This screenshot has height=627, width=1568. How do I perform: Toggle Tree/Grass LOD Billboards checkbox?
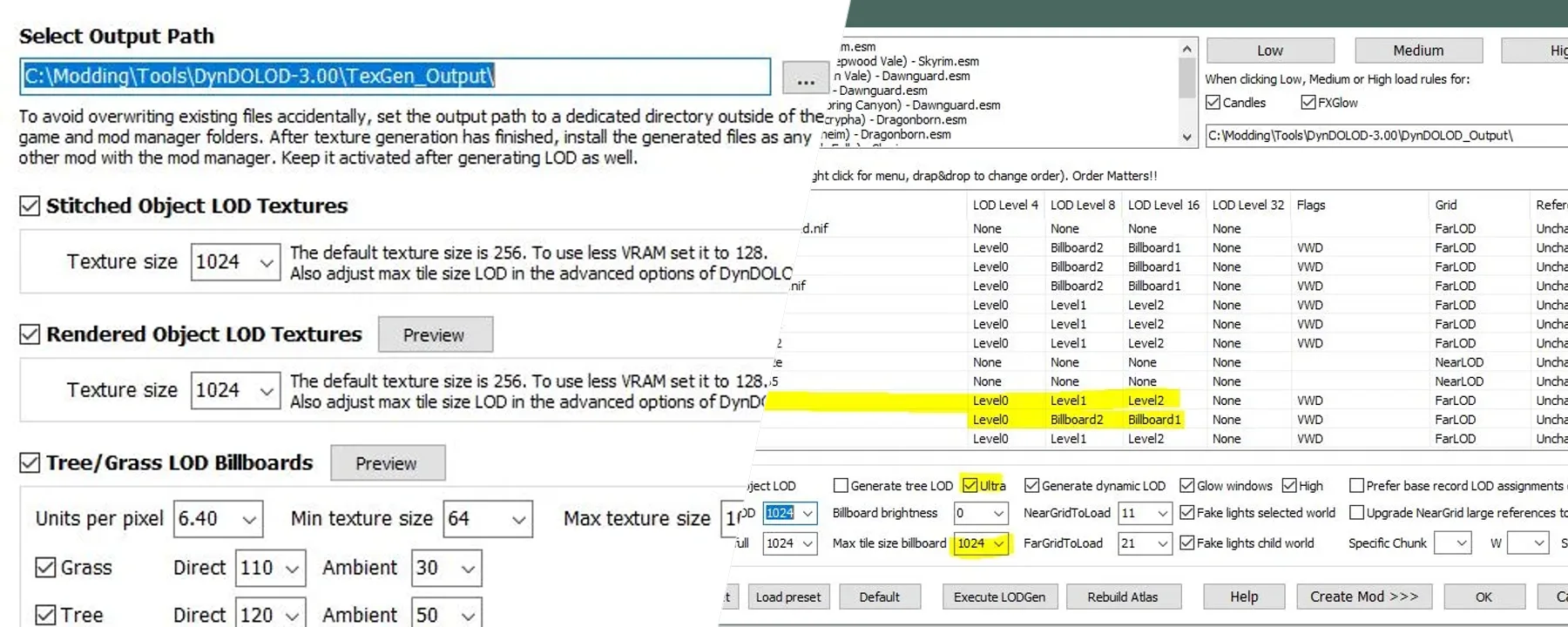coord(30,462)
